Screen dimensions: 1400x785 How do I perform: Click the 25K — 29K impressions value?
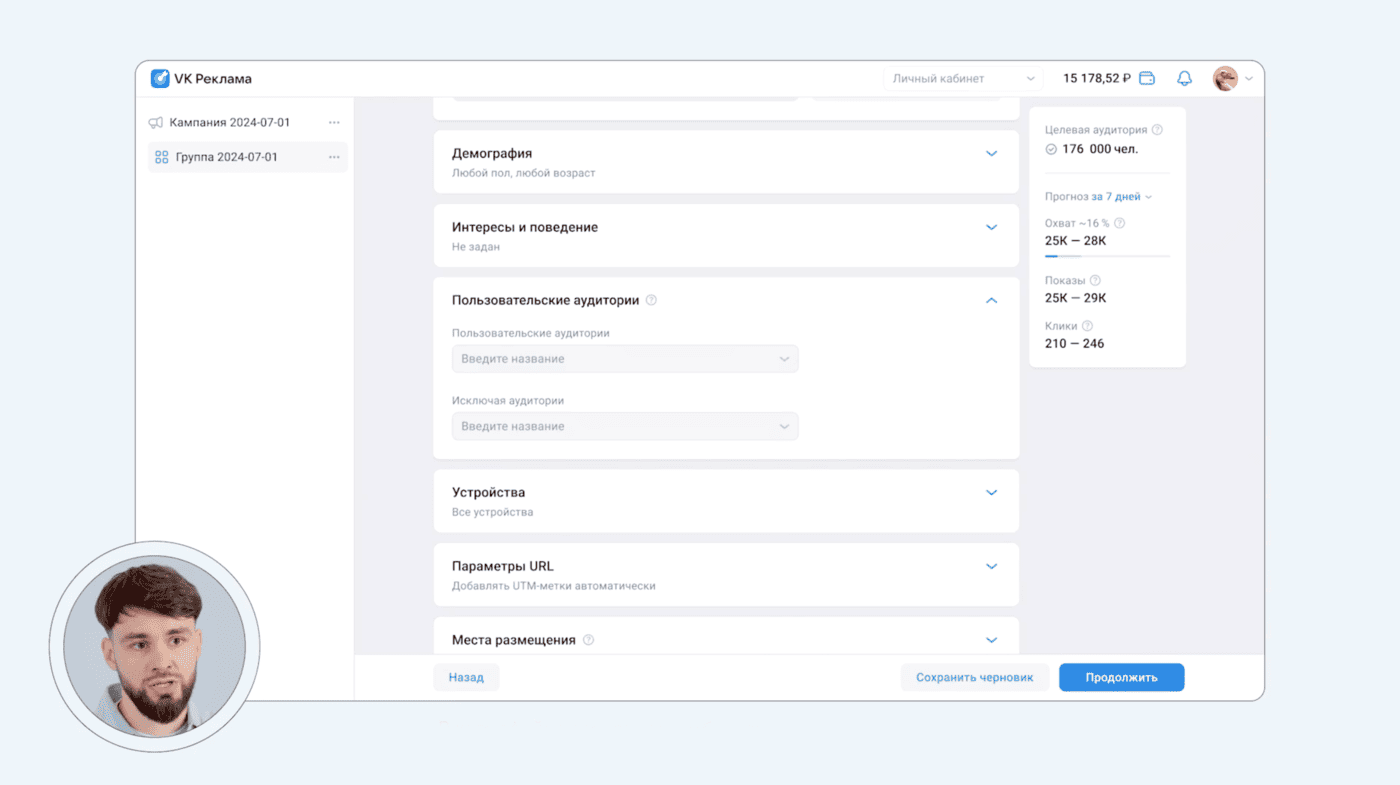click(1075, 298)
